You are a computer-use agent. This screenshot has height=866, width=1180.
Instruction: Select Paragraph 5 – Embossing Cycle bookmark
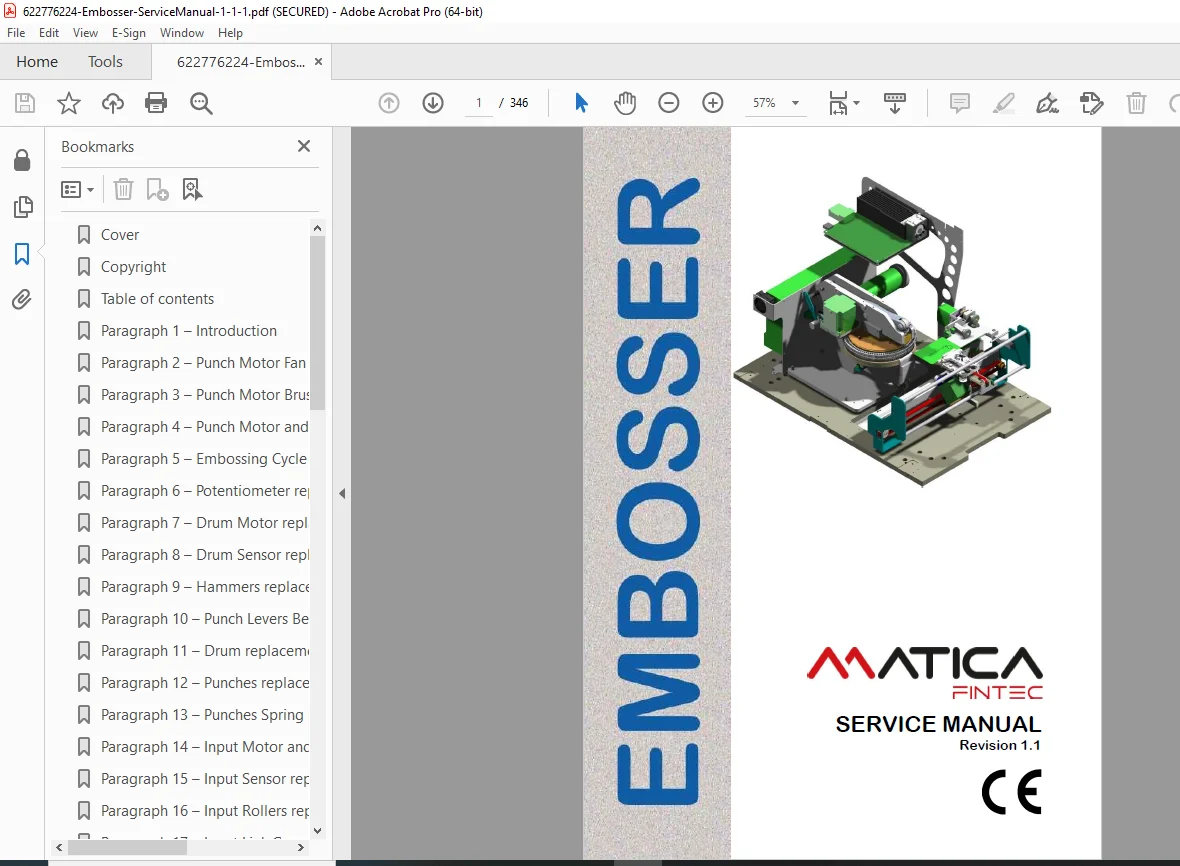click(204, 459)
